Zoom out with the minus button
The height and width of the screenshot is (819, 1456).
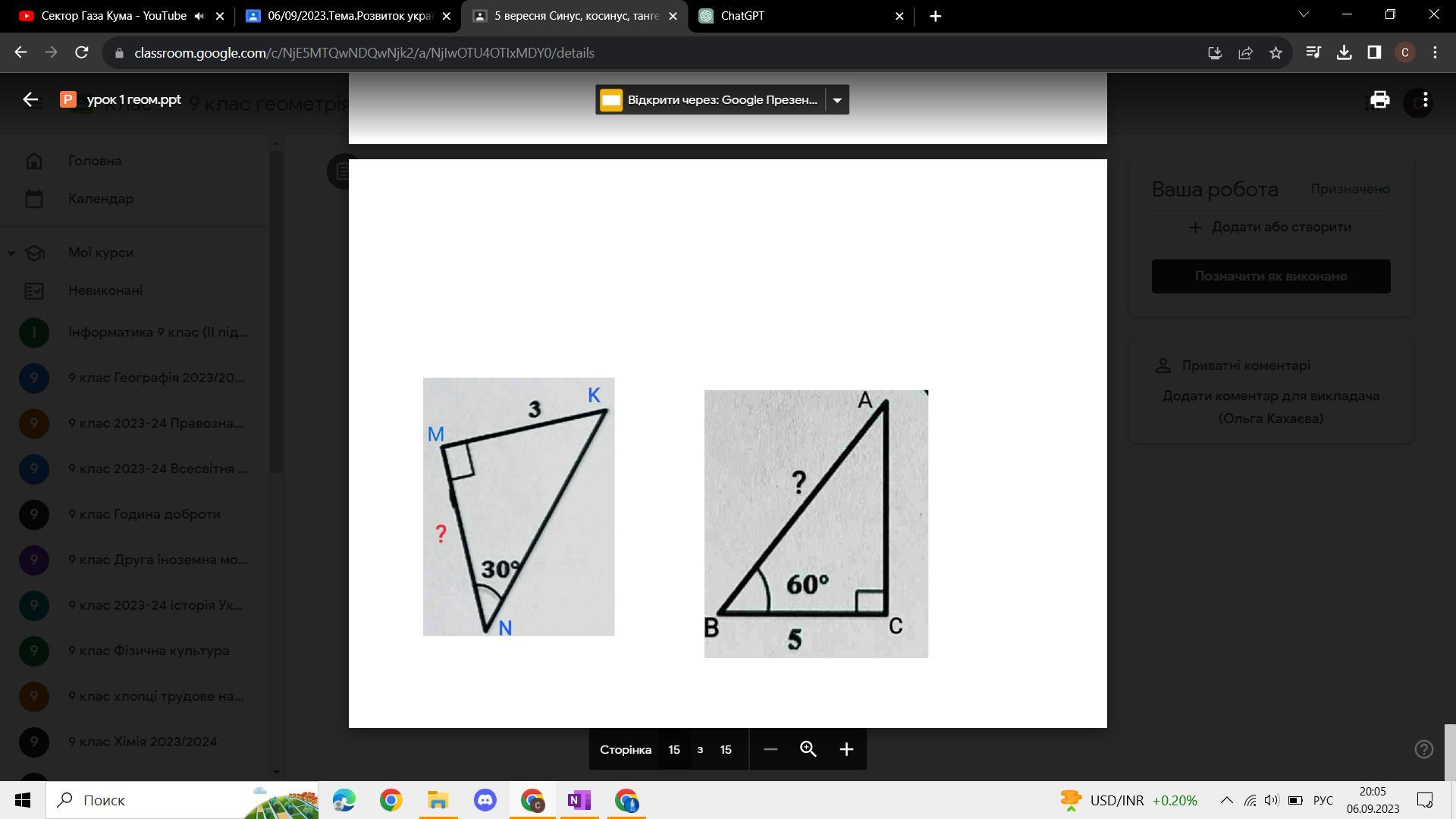770,749
